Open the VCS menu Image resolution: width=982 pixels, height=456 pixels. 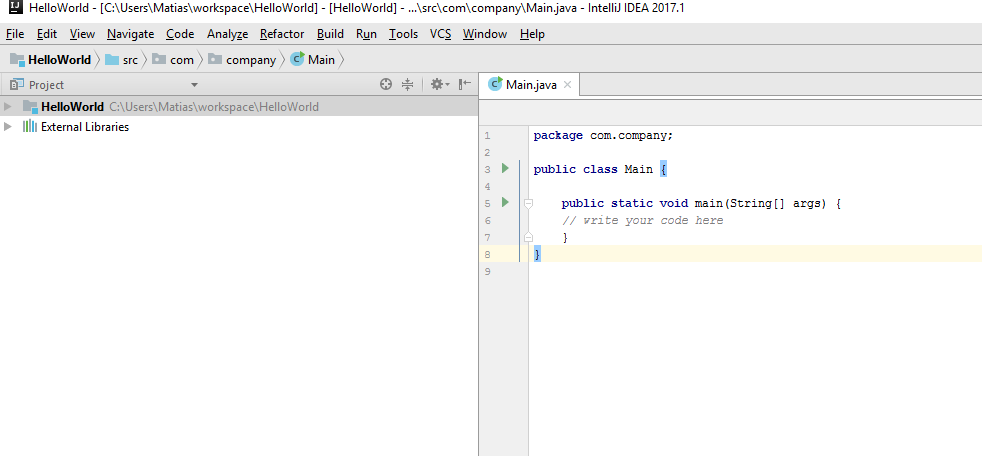coord(440,34)
